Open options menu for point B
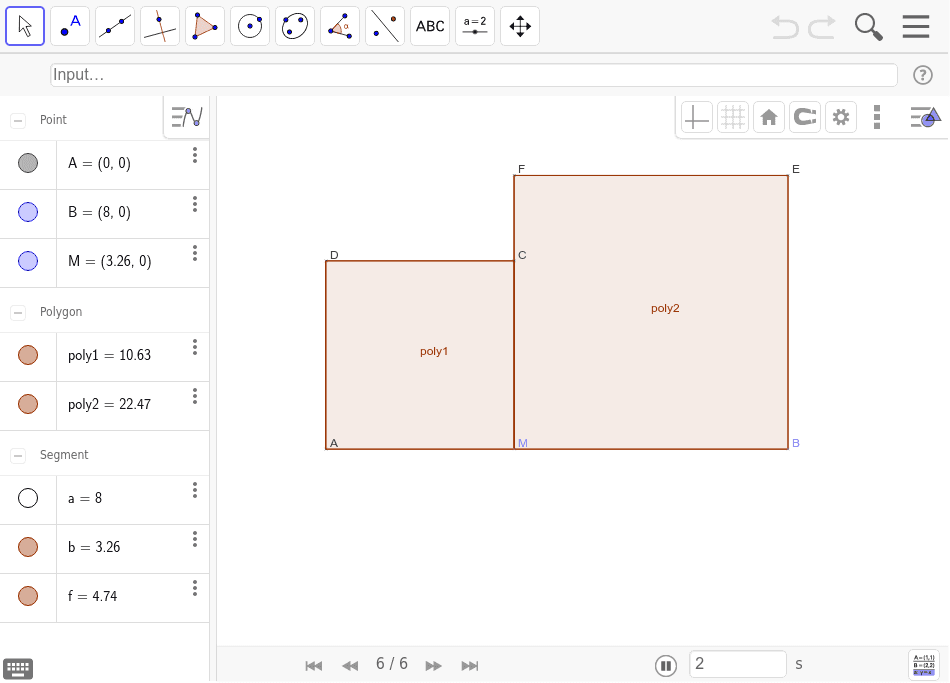950x683 pixels. coord(195,204)
